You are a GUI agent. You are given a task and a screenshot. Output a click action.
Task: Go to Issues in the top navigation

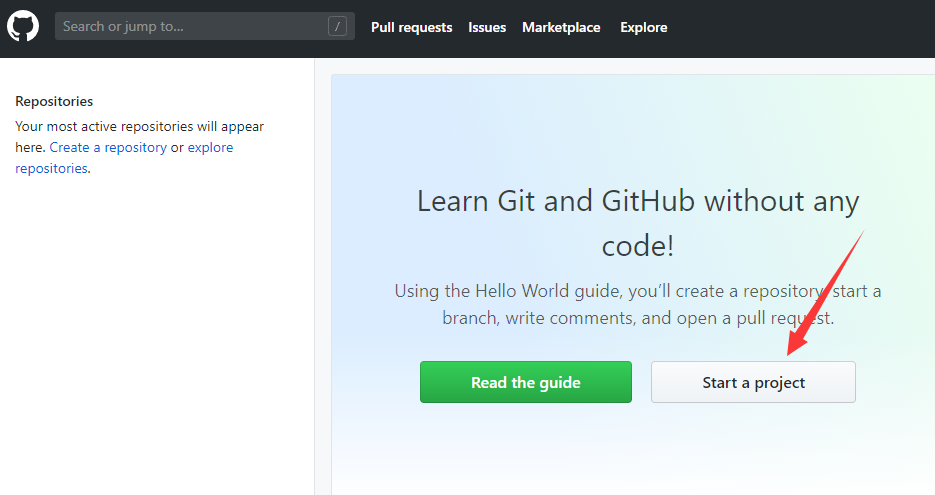click(487, 27)
